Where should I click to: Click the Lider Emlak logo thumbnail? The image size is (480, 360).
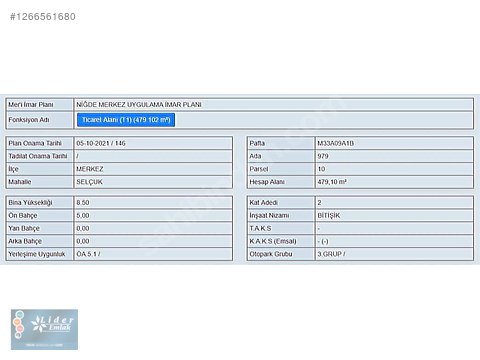(x=44, y=329)
